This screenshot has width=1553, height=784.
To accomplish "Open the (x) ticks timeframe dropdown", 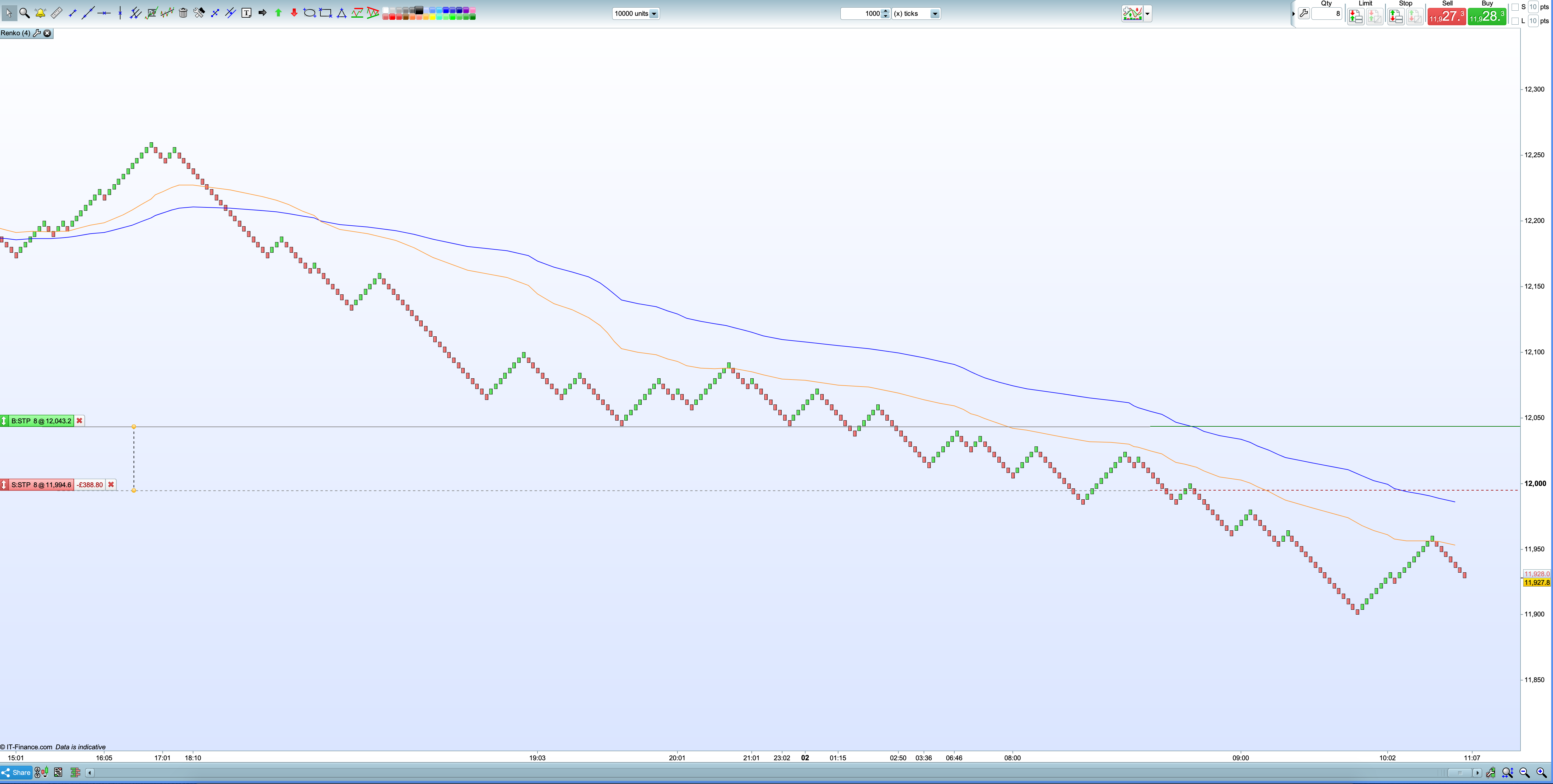I will click(934, 14).
